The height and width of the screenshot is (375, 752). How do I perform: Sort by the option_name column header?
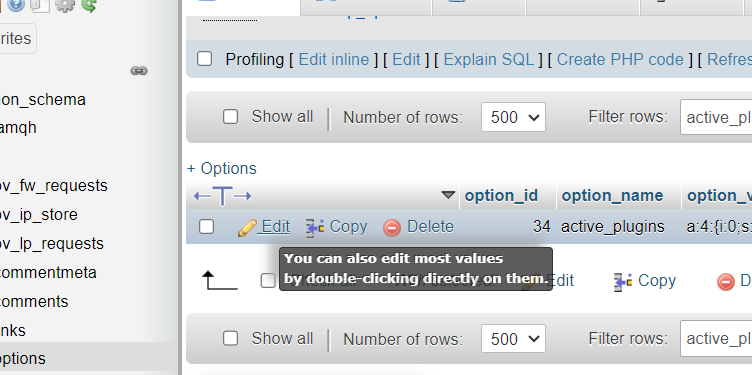tap(612, 196)
